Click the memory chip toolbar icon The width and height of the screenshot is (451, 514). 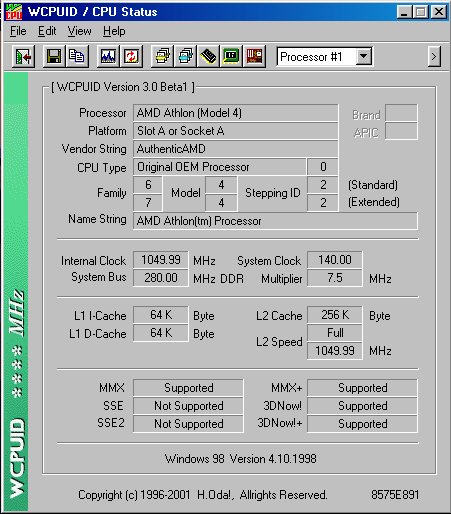point(208,57)
